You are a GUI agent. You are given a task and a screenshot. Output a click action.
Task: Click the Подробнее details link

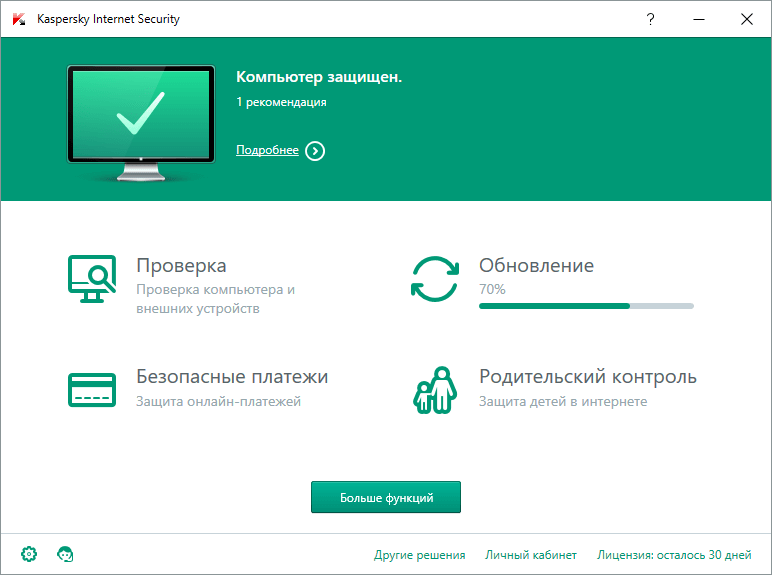click(x=267, y=150)
